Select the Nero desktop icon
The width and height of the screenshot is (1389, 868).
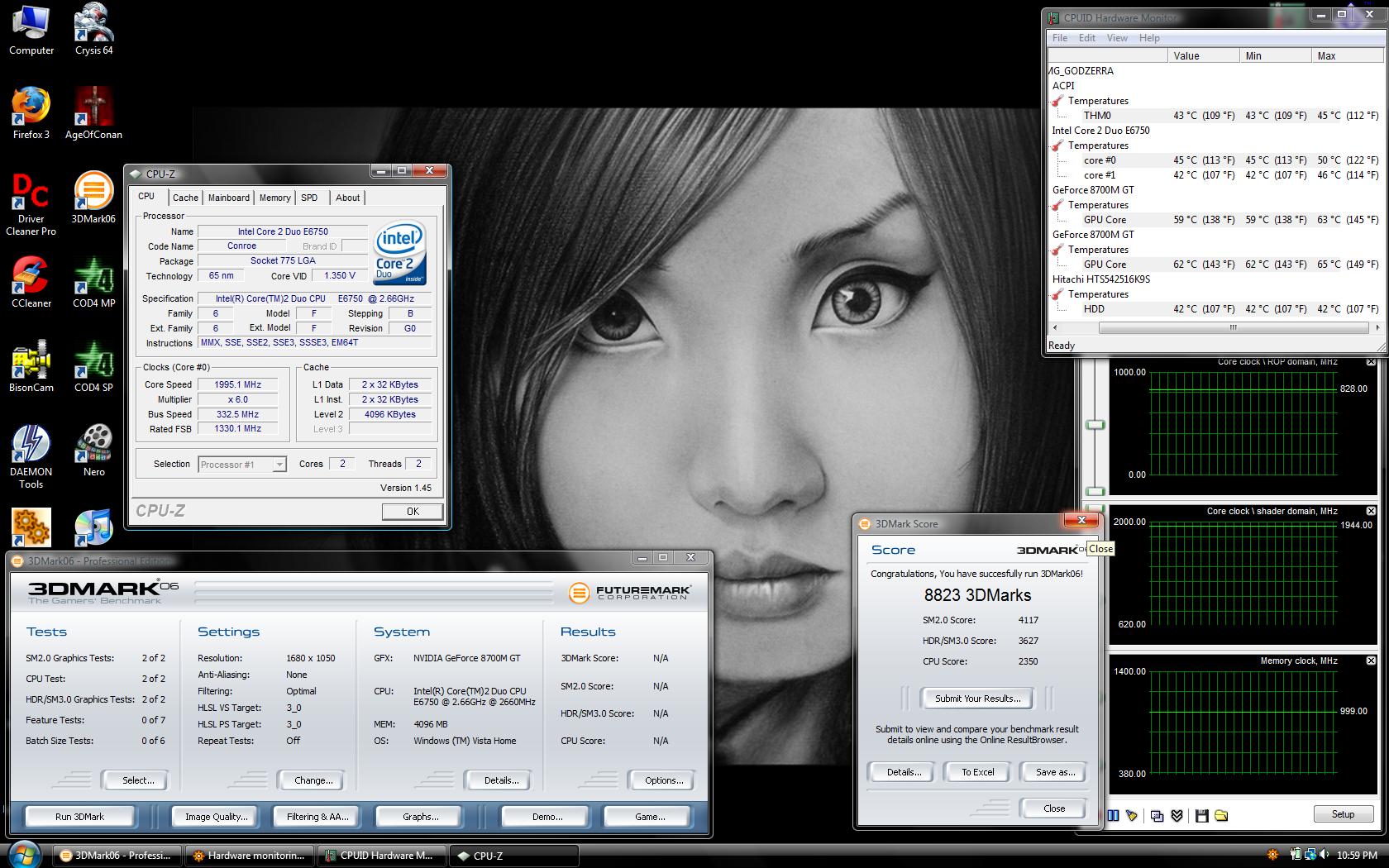(93, 451)
